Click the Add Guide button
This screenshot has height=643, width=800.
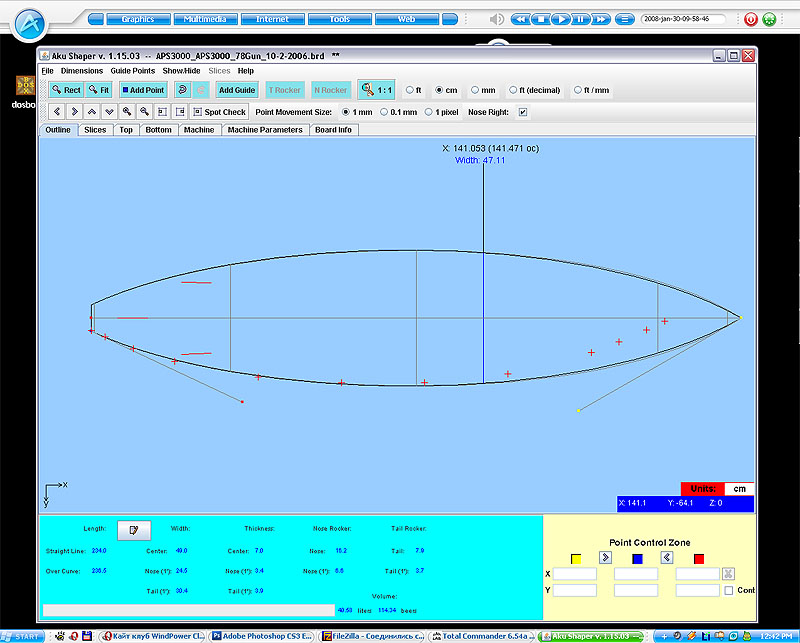236,90
